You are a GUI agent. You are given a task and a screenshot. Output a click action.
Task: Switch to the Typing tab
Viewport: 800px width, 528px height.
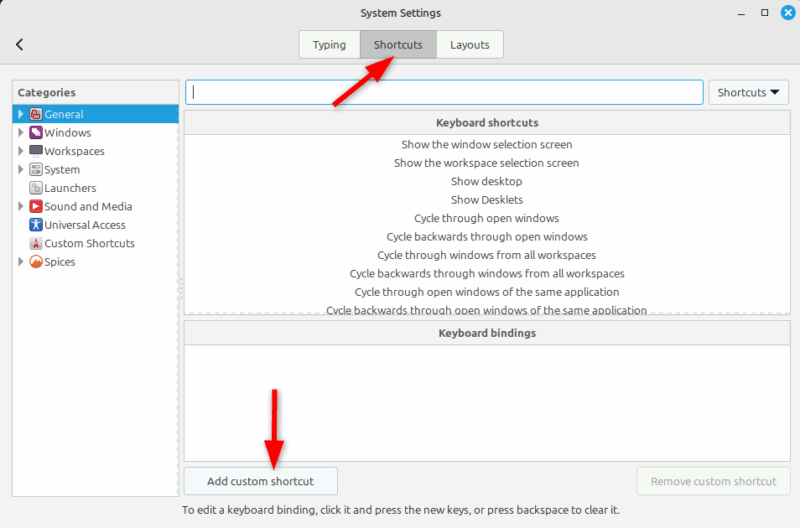pos(329,45)
